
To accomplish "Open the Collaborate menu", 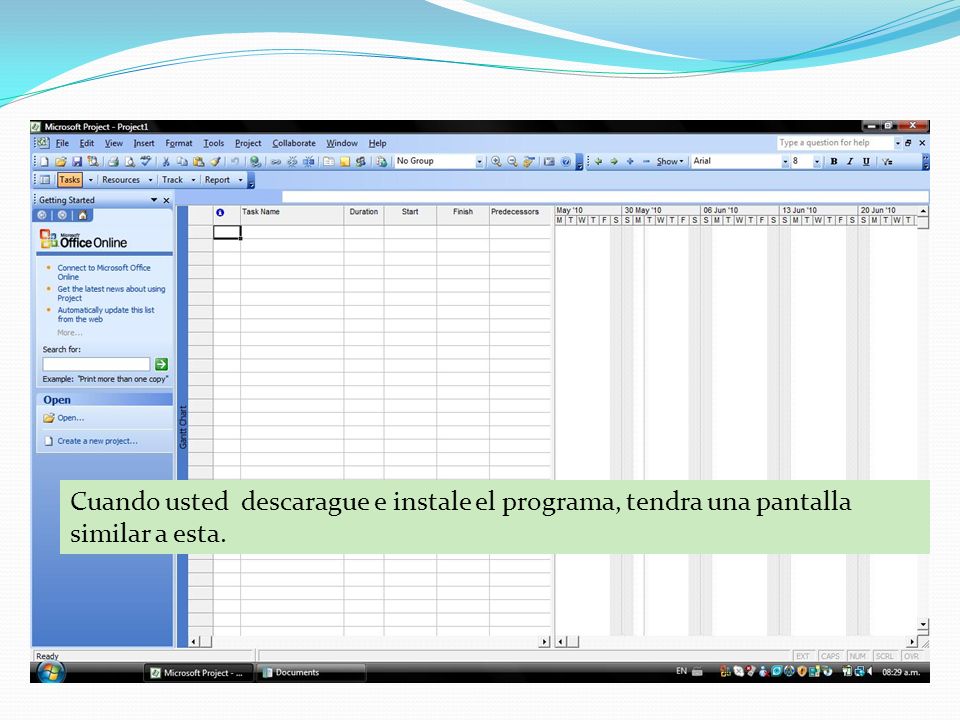I will (294, 143).
